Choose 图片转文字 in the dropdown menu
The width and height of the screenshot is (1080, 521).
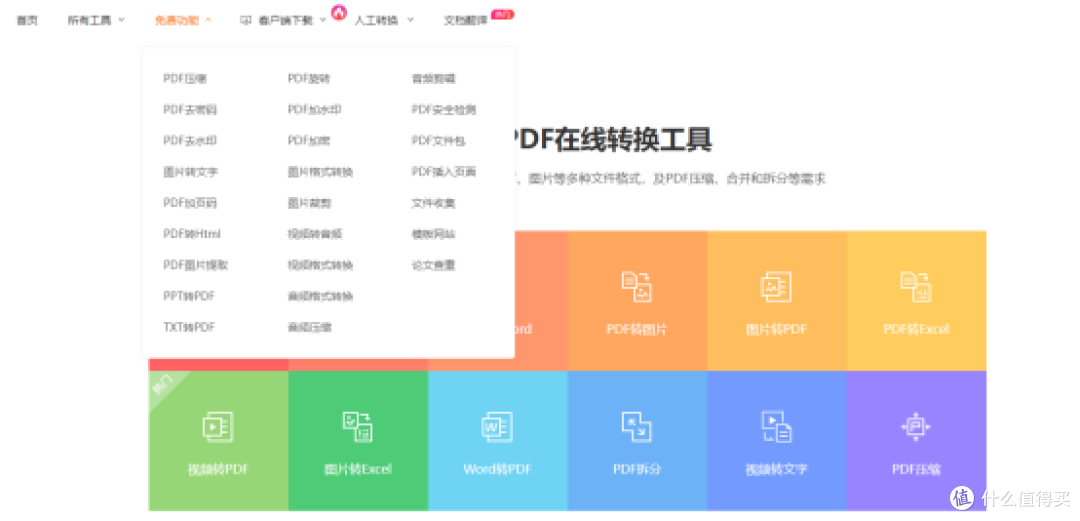pyautogui.click(x=191, y=172)
